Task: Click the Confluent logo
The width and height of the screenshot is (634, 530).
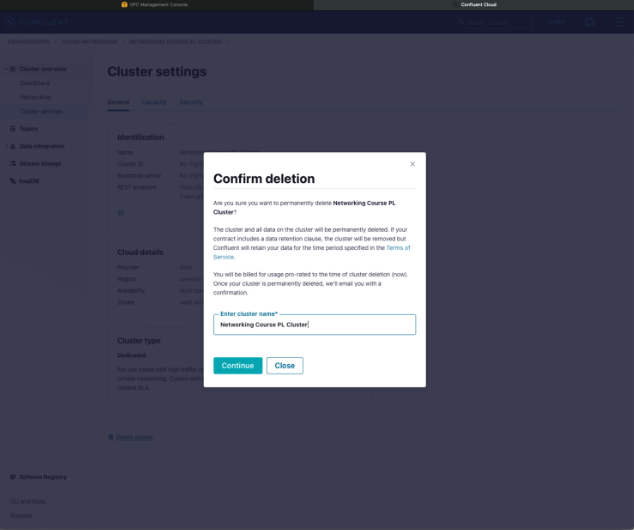Action: pyautogui.click(x=37, y=22)
